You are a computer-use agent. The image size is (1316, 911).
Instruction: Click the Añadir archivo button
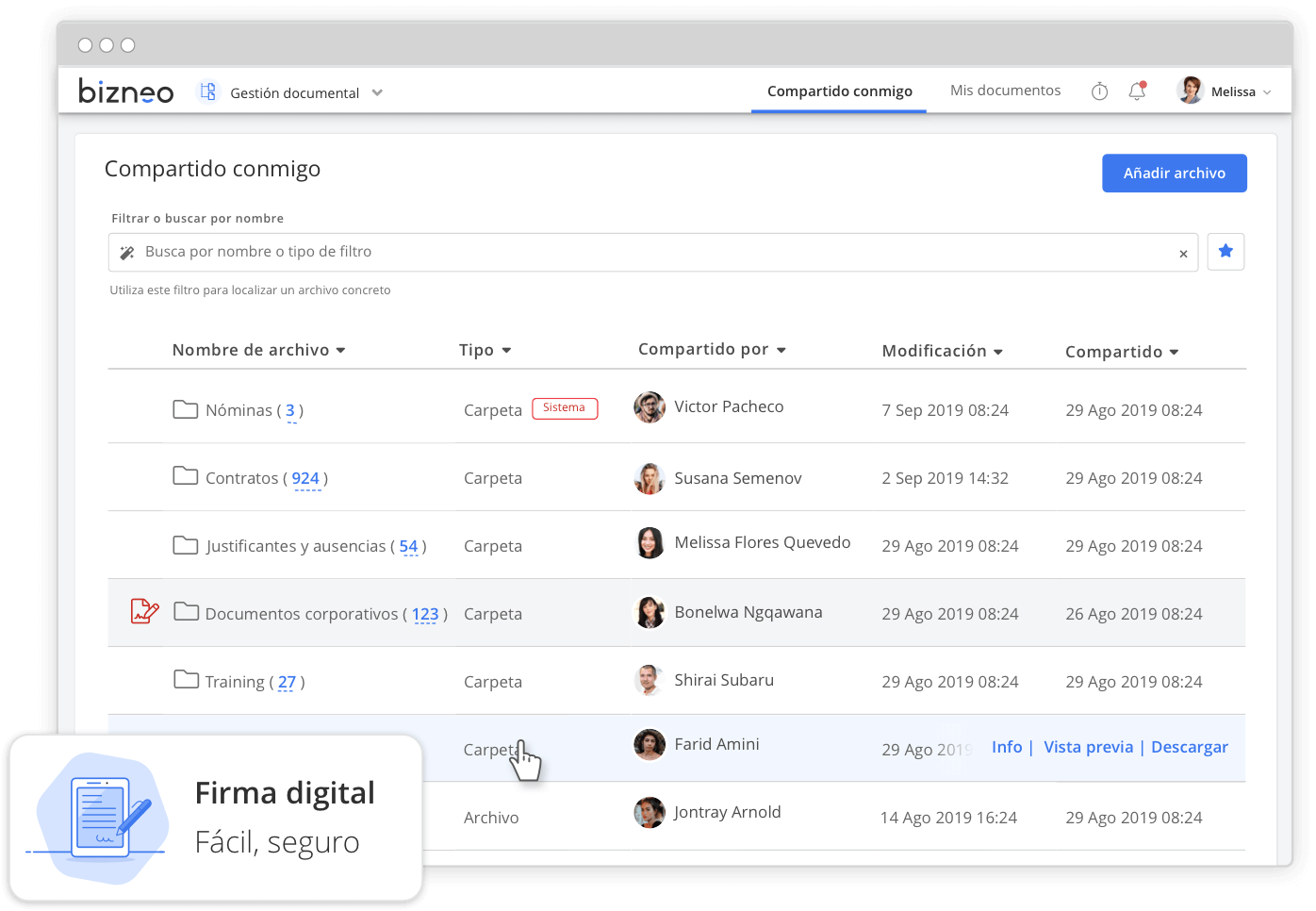click(x=1174, y=173)
